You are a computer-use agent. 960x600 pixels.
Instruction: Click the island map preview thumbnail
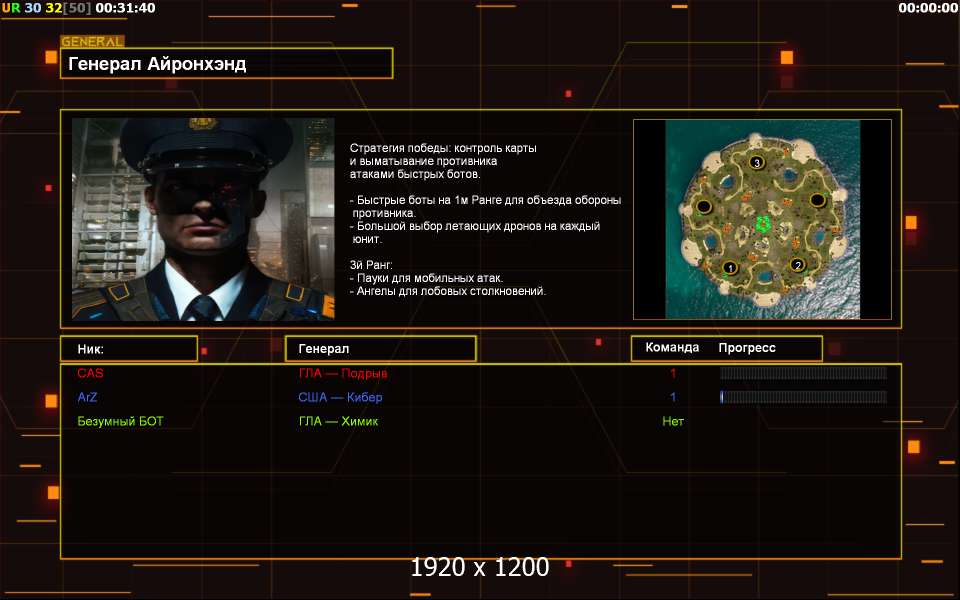tap(762, 219)
